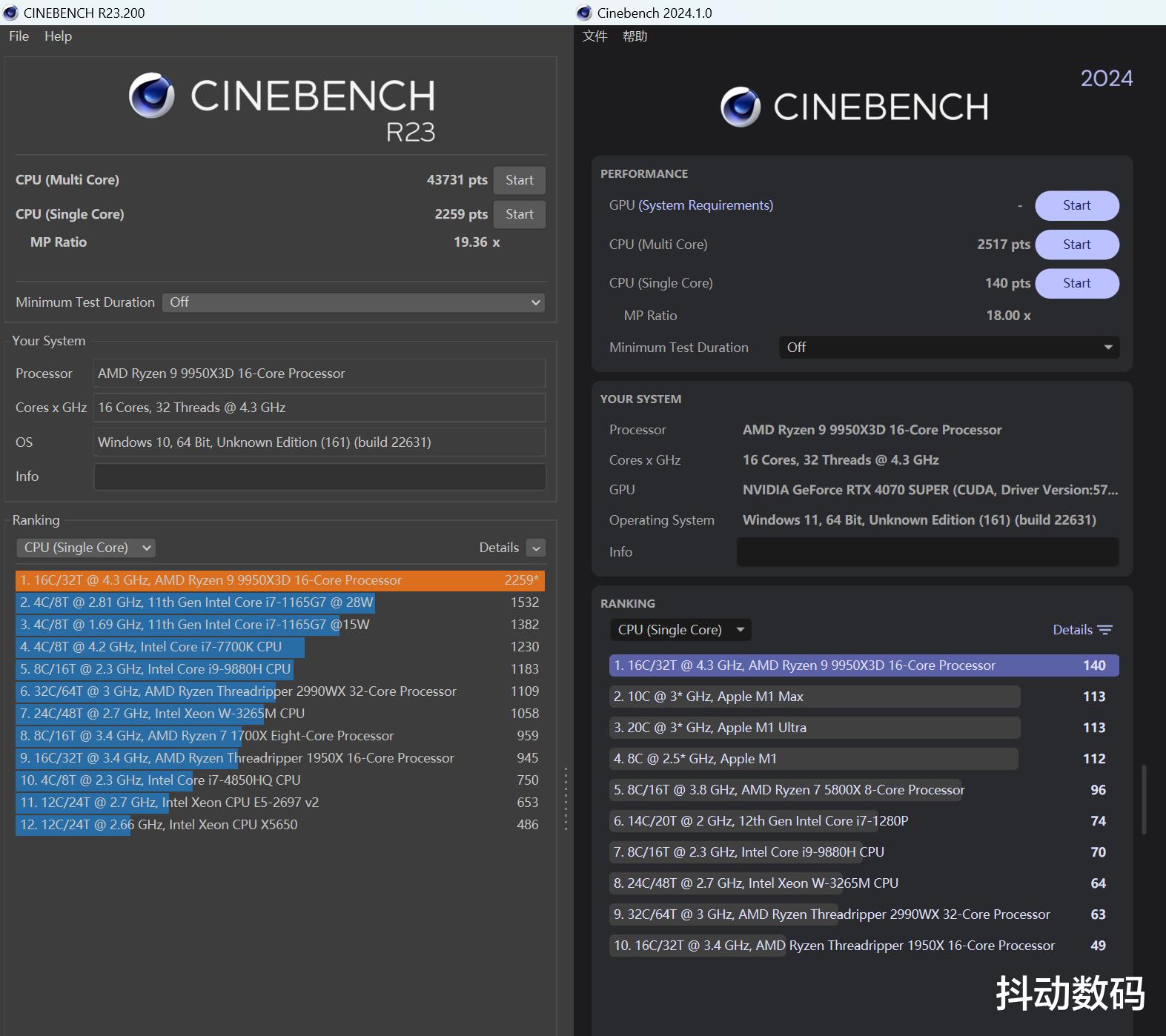Click 2024 single core score 140 pts
Image resolution: width=1166 pixels, height=1036 pixels.
(x=1008, y=283)
